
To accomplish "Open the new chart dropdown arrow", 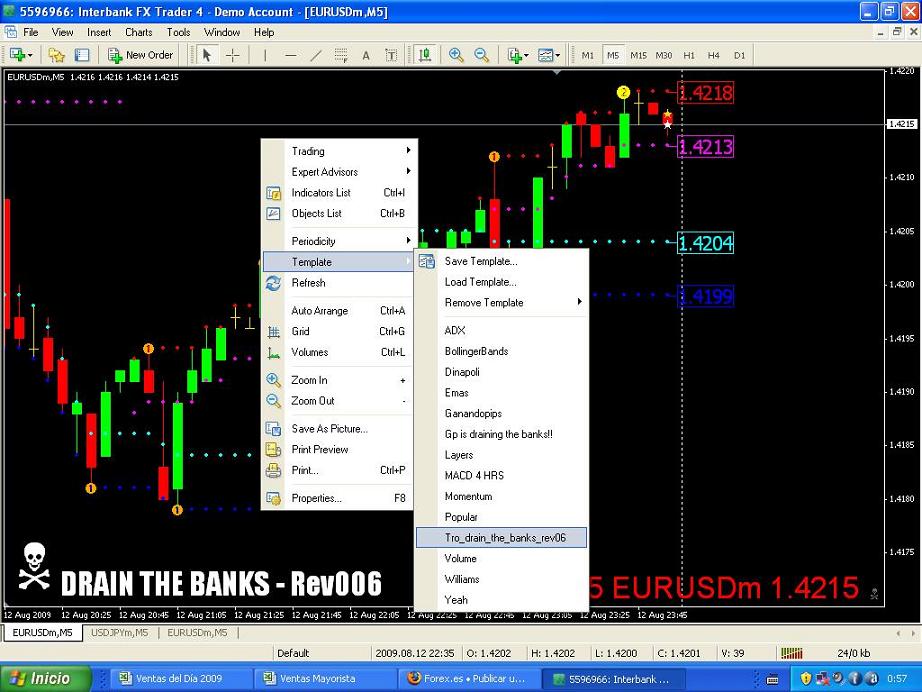I will 31,55.
